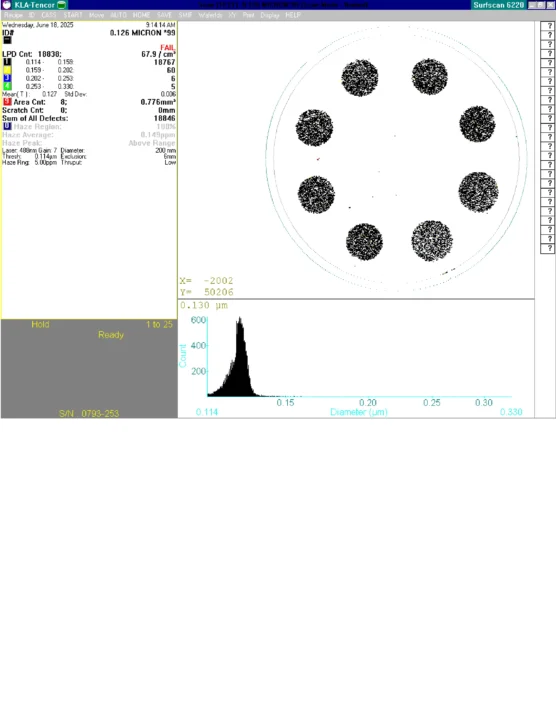Click the 1 to 25 slot range
Image resolution: width=556 pixels, height=720 pixels.
(159, 324)
